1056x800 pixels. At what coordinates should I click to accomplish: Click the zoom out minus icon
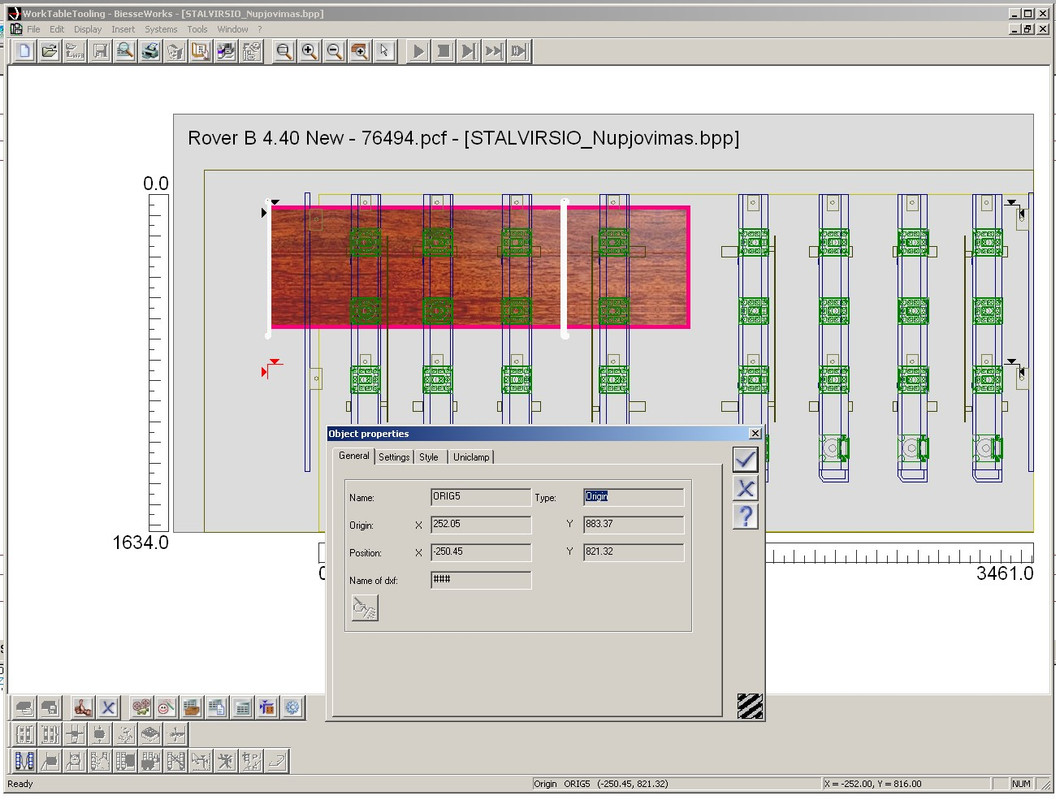334,51
